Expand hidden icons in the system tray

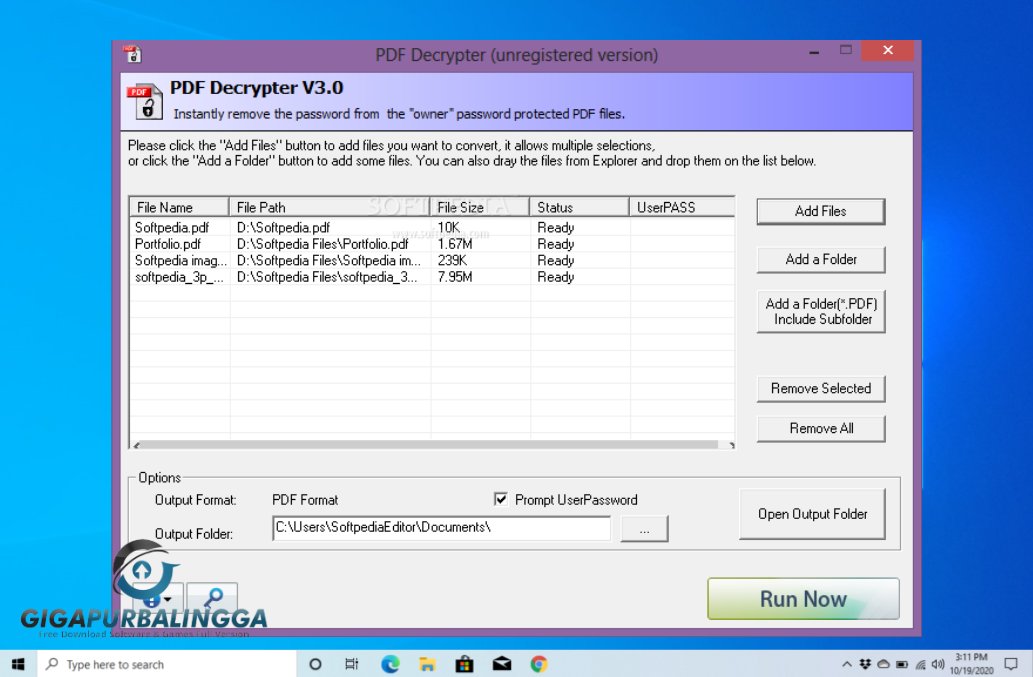tap(846, 663)
